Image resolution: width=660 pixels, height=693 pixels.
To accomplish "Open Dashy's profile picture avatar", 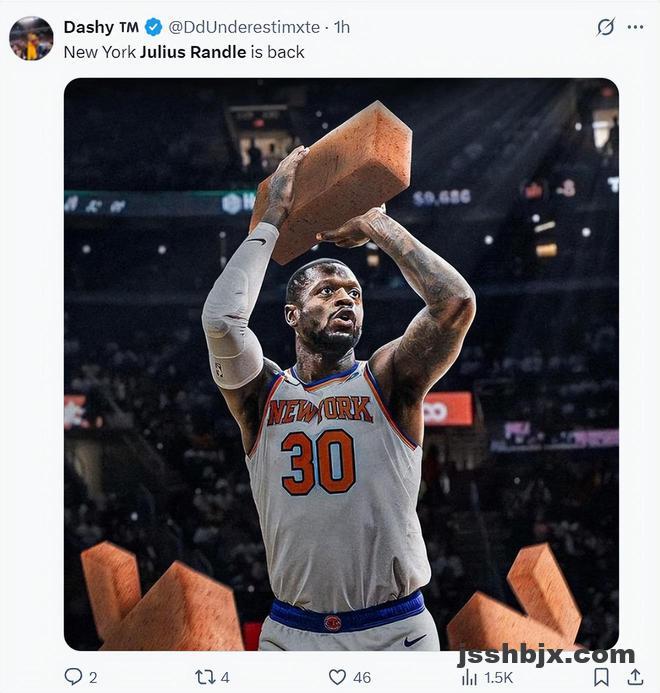I will [31, 38].
